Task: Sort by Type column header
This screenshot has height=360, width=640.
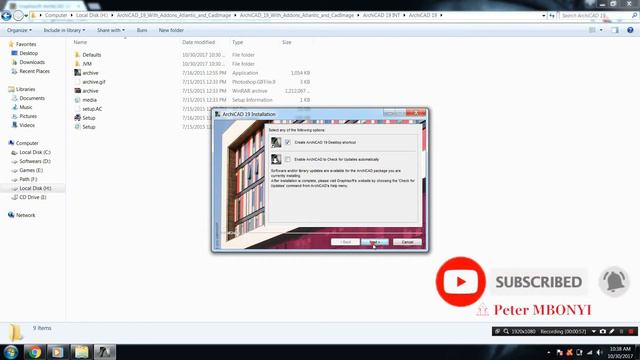Action: [238, 42]
